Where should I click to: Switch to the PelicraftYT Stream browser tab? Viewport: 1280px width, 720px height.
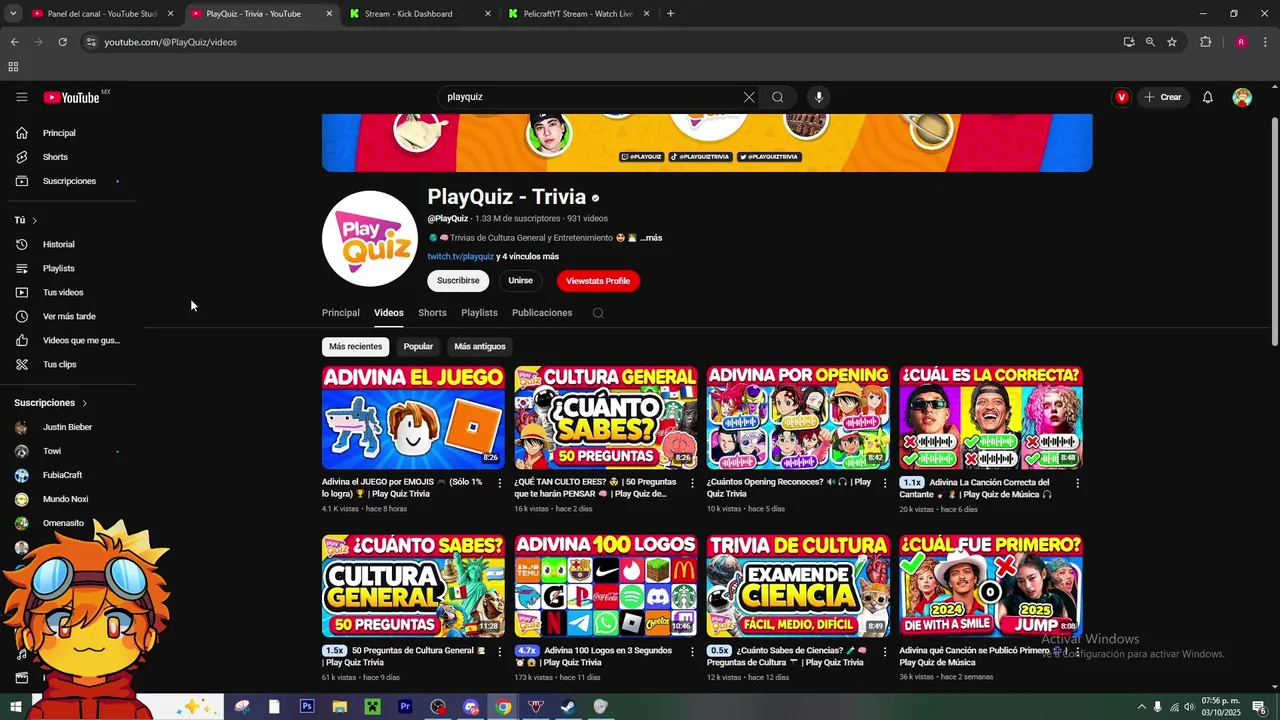pyautogui.click(x=578, y=14)
